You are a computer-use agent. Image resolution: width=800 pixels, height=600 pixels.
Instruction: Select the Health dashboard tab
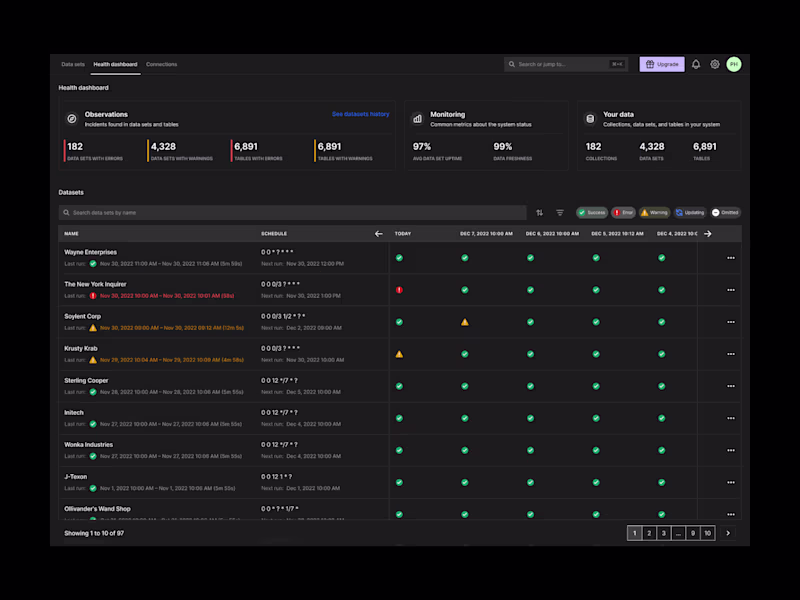coord(115,64)
